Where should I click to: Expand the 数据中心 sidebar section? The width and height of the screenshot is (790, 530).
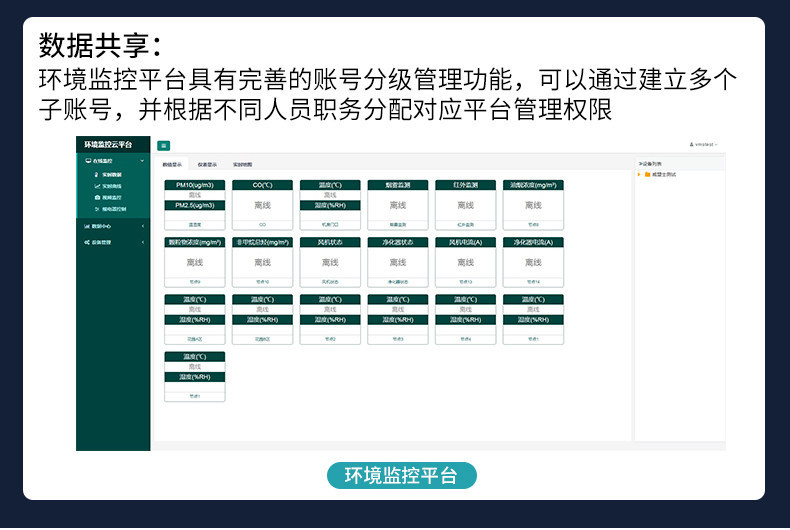click(113, 226)
